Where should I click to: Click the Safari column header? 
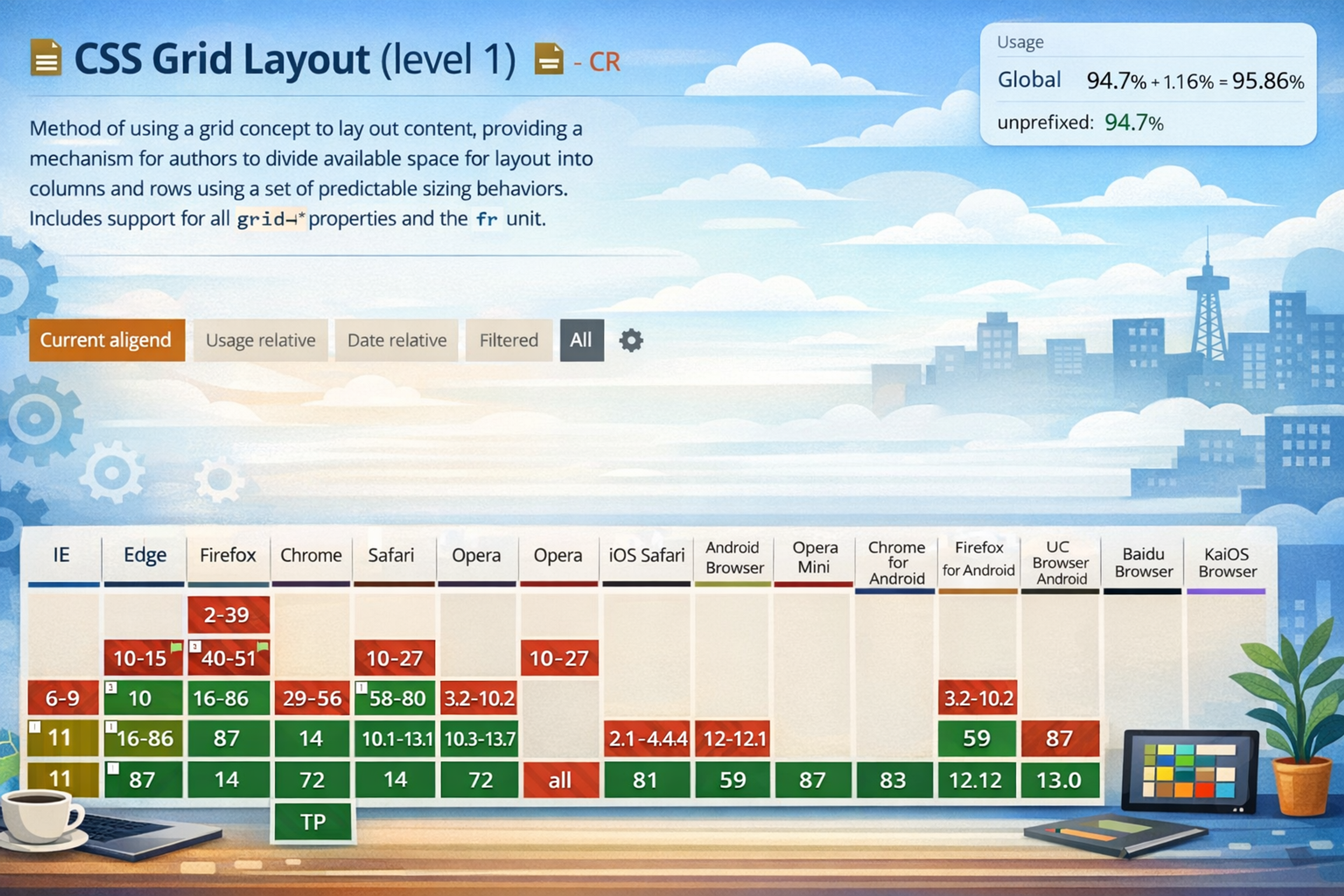[391, 555]
